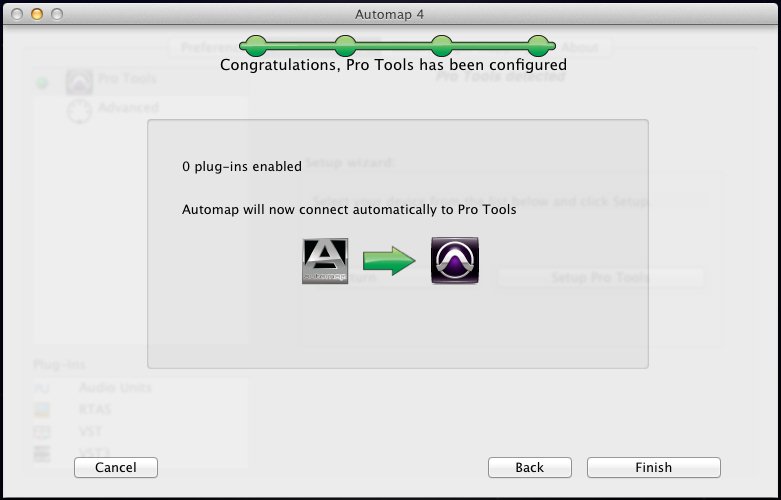The width and height of the screenshot is (781, 500).
Task: Minimize the Automap 4 window
Action: [37, 14]
